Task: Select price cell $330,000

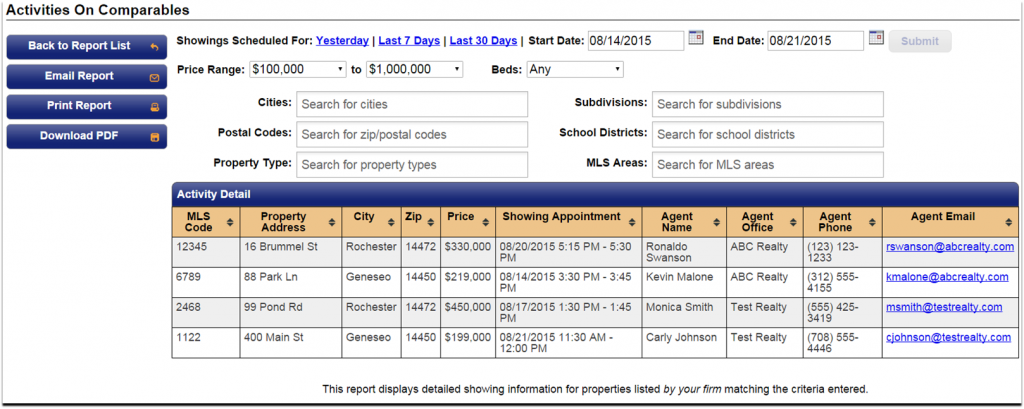Action: tap(468, 252)
